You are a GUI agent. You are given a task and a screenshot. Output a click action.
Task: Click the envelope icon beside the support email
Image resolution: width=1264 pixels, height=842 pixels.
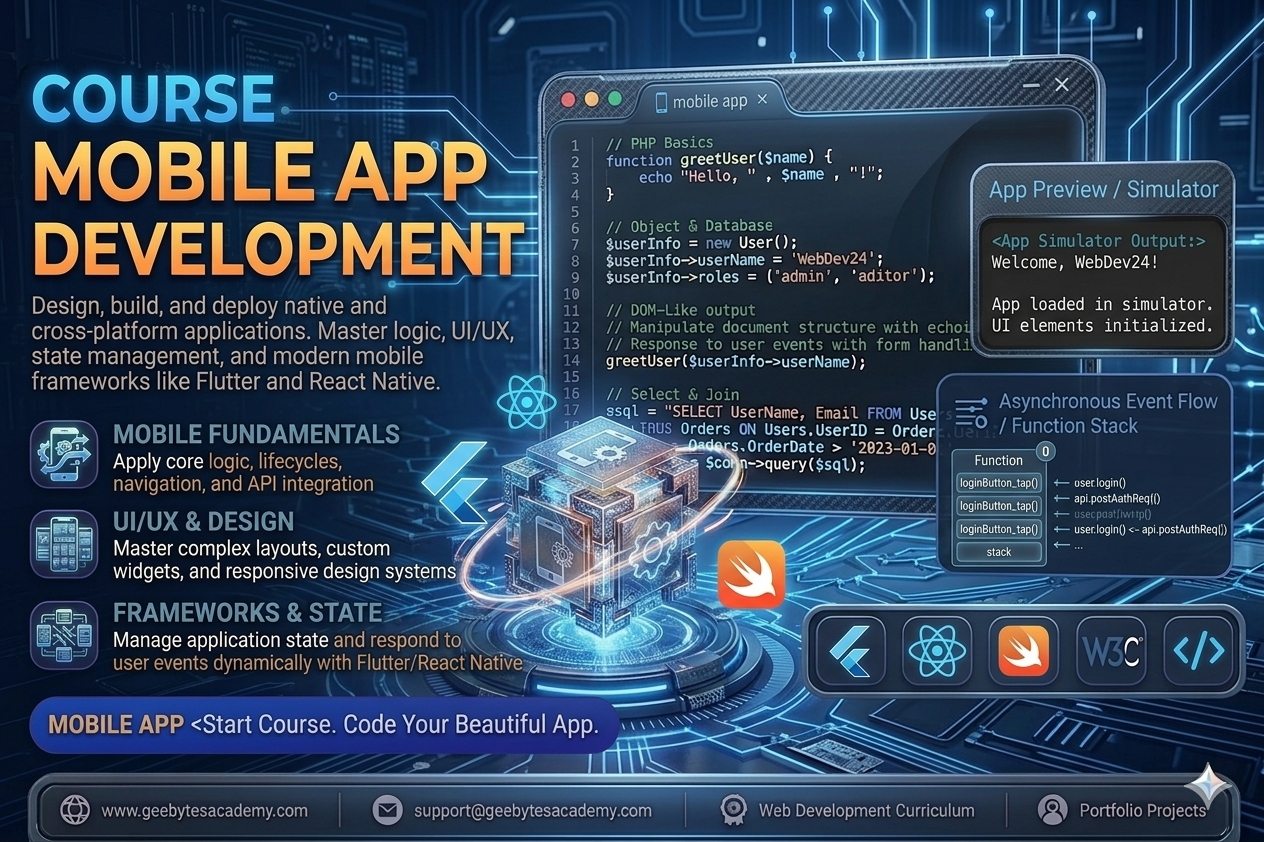click(x=387, y=810)
